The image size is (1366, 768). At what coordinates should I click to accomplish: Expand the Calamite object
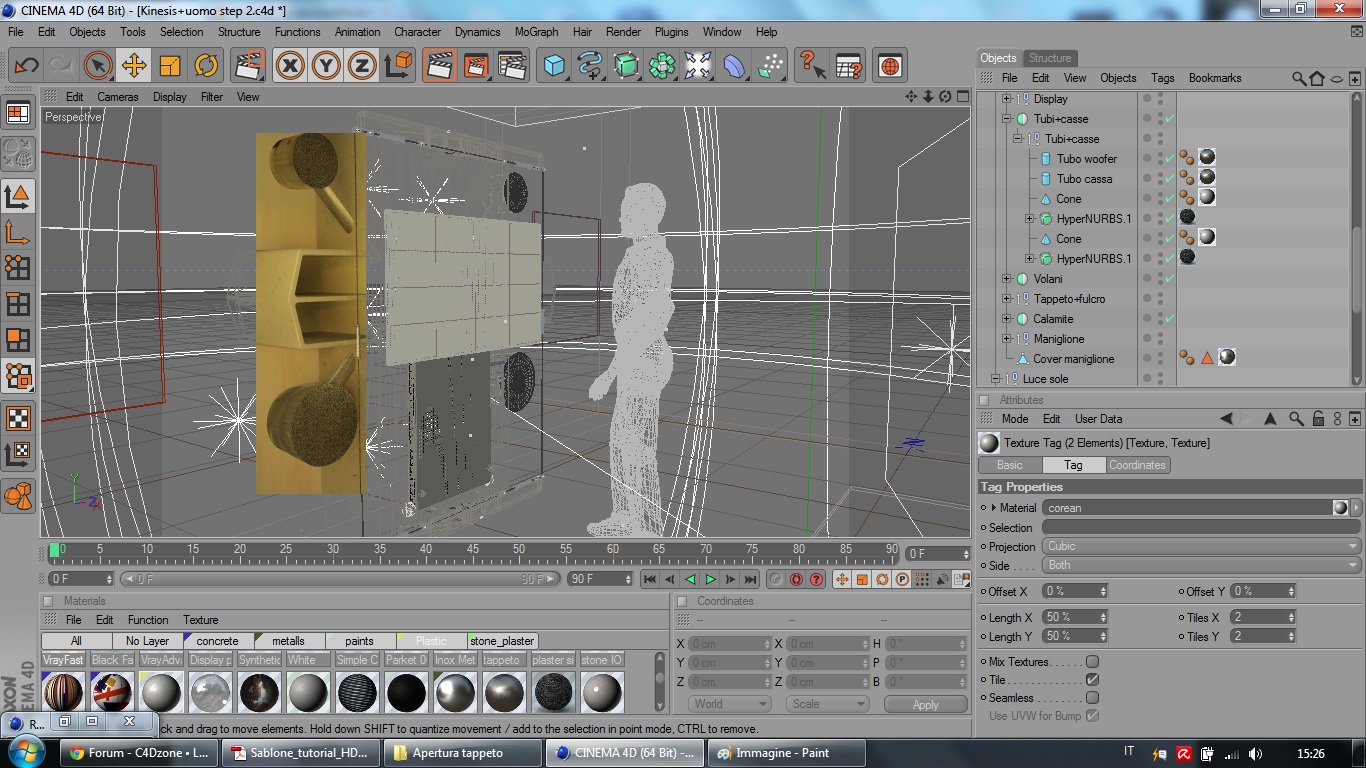click(1007, 319)
